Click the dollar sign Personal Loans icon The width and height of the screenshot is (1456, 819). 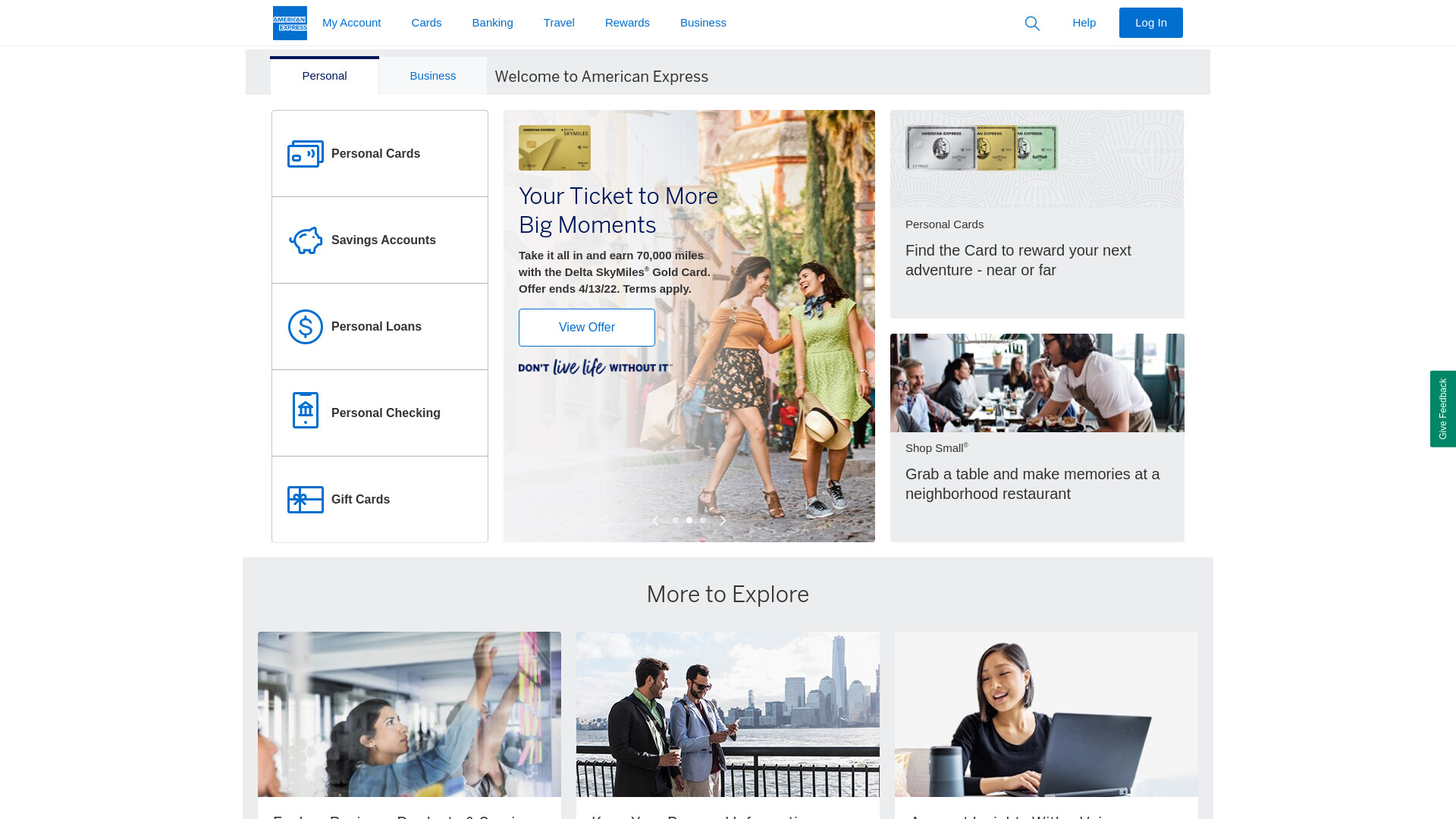306,327
